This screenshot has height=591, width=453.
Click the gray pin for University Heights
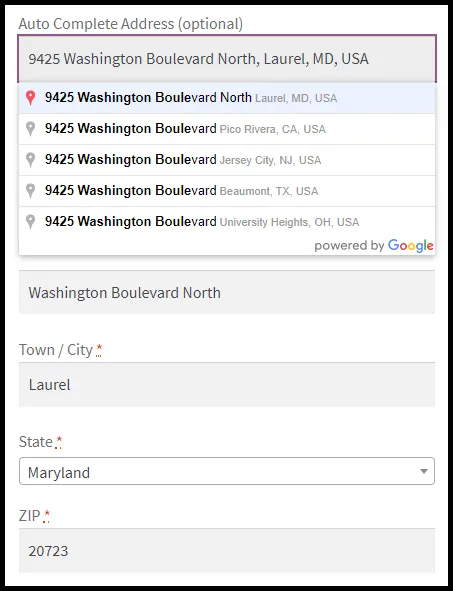pyautogui.click(x=31, y=222)
